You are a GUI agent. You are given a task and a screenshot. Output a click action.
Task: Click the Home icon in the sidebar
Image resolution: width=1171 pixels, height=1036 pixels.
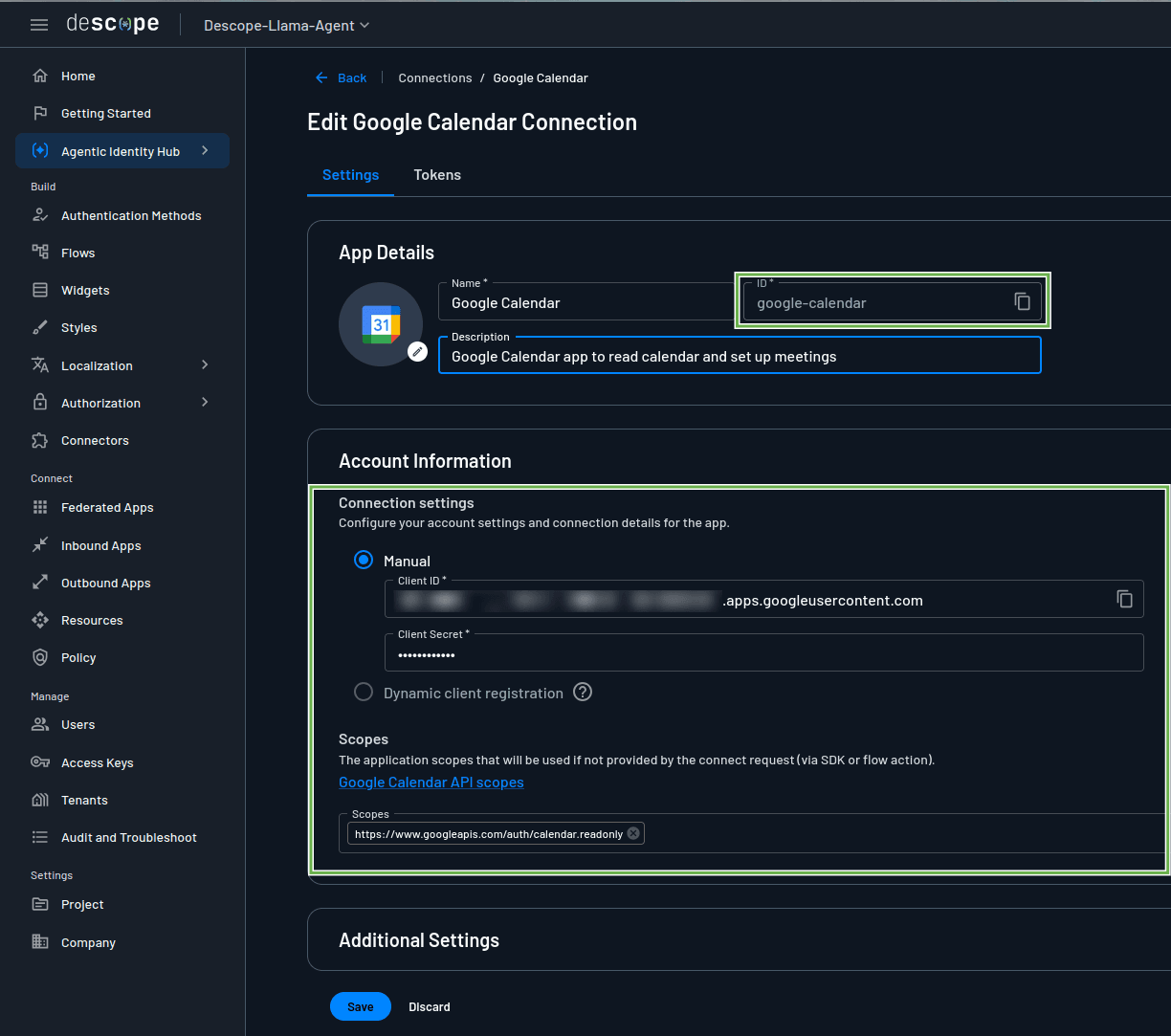[x=40, y=76]
